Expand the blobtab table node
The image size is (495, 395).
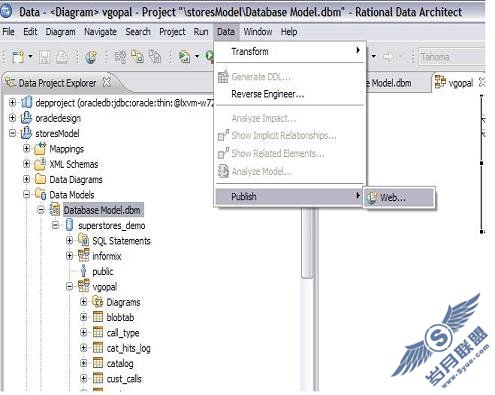click(x=84, y=317)
